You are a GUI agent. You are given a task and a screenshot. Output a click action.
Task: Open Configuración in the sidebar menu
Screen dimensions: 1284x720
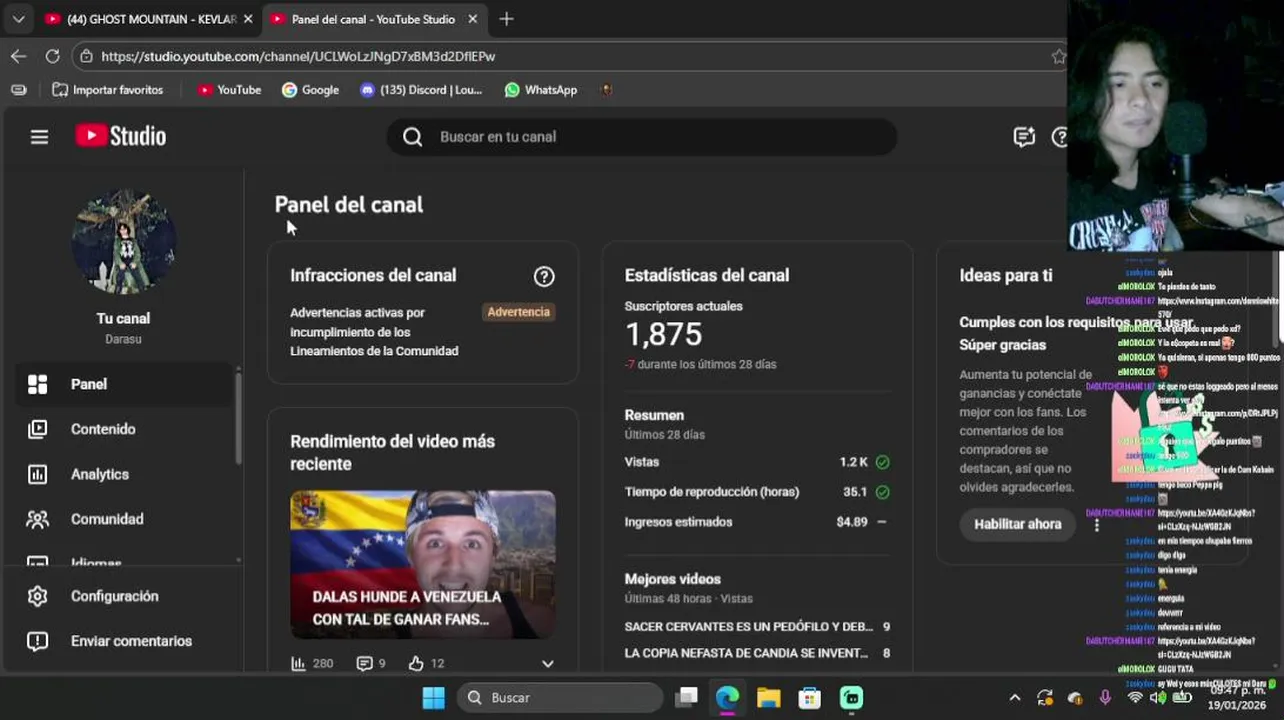tap(124, 596)
